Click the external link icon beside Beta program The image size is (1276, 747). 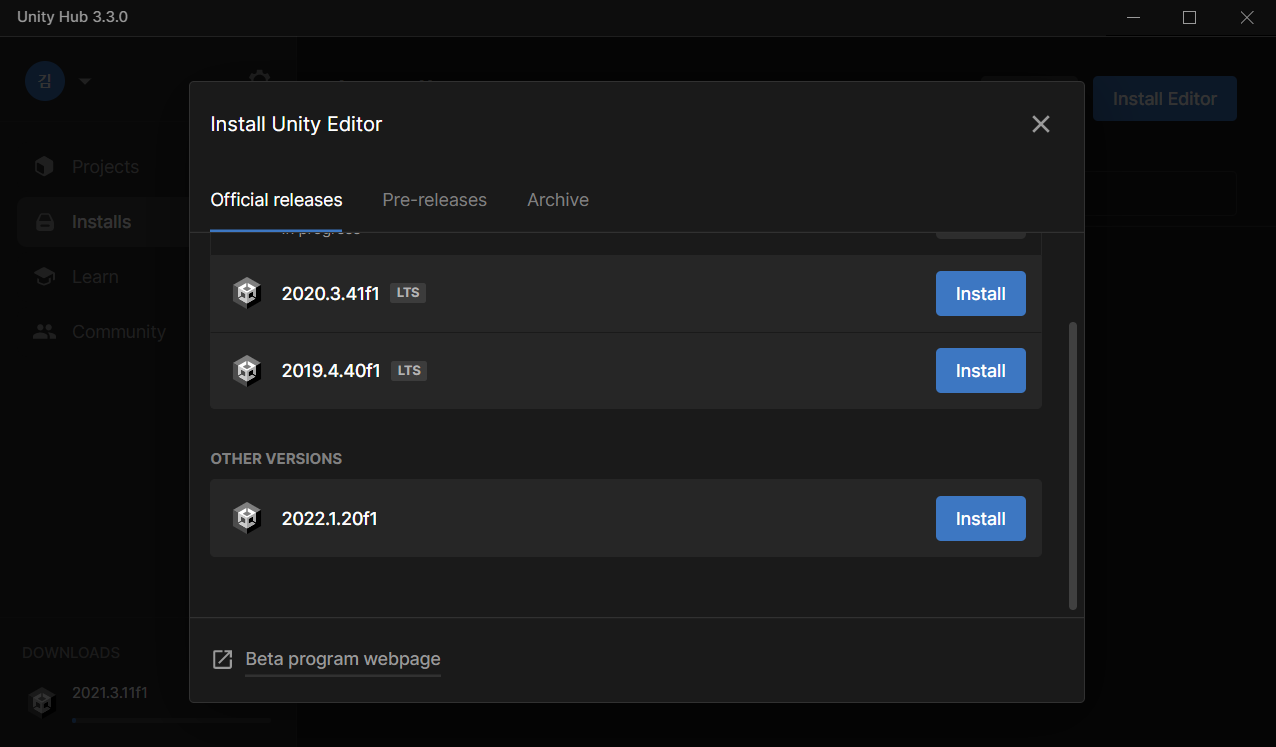click(x=222, y=660)
